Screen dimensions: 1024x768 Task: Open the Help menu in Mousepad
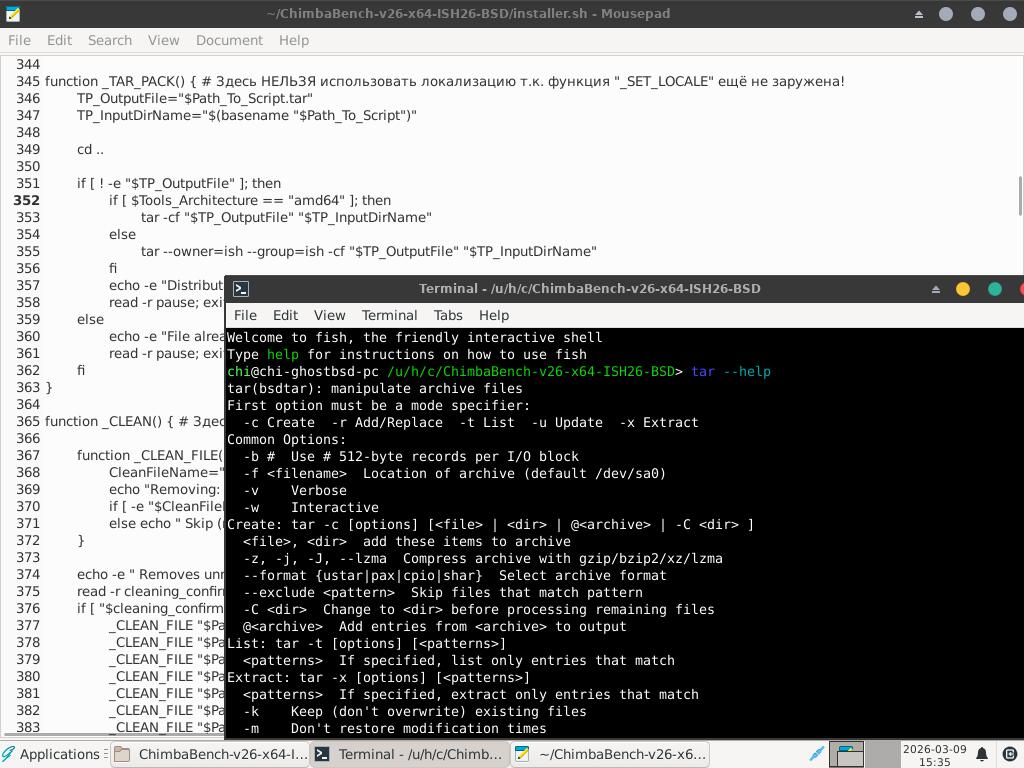(x=294, y=40)
